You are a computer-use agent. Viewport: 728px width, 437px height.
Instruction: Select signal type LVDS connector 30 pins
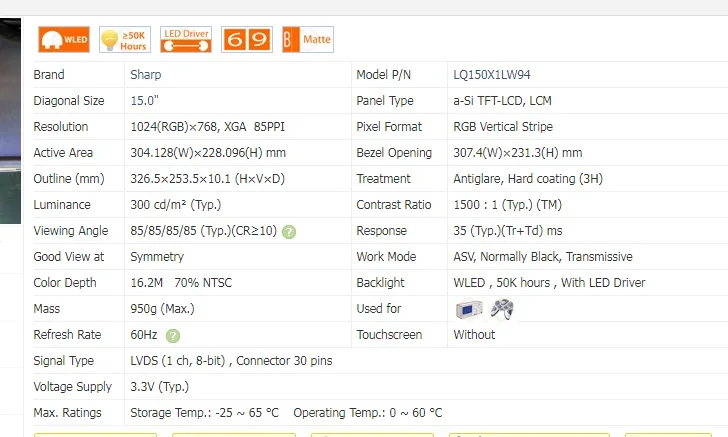[231, 361]
